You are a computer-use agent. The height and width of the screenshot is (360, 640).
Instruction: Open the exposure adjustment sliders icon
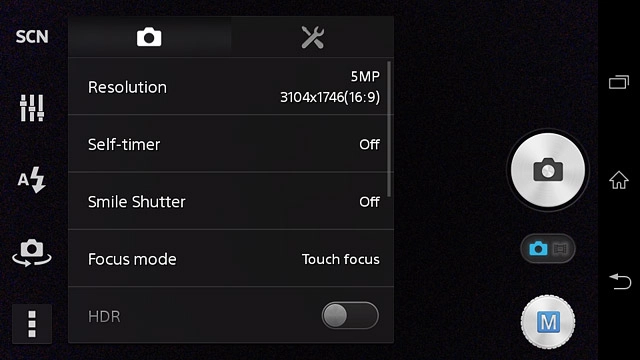point(32,108)
